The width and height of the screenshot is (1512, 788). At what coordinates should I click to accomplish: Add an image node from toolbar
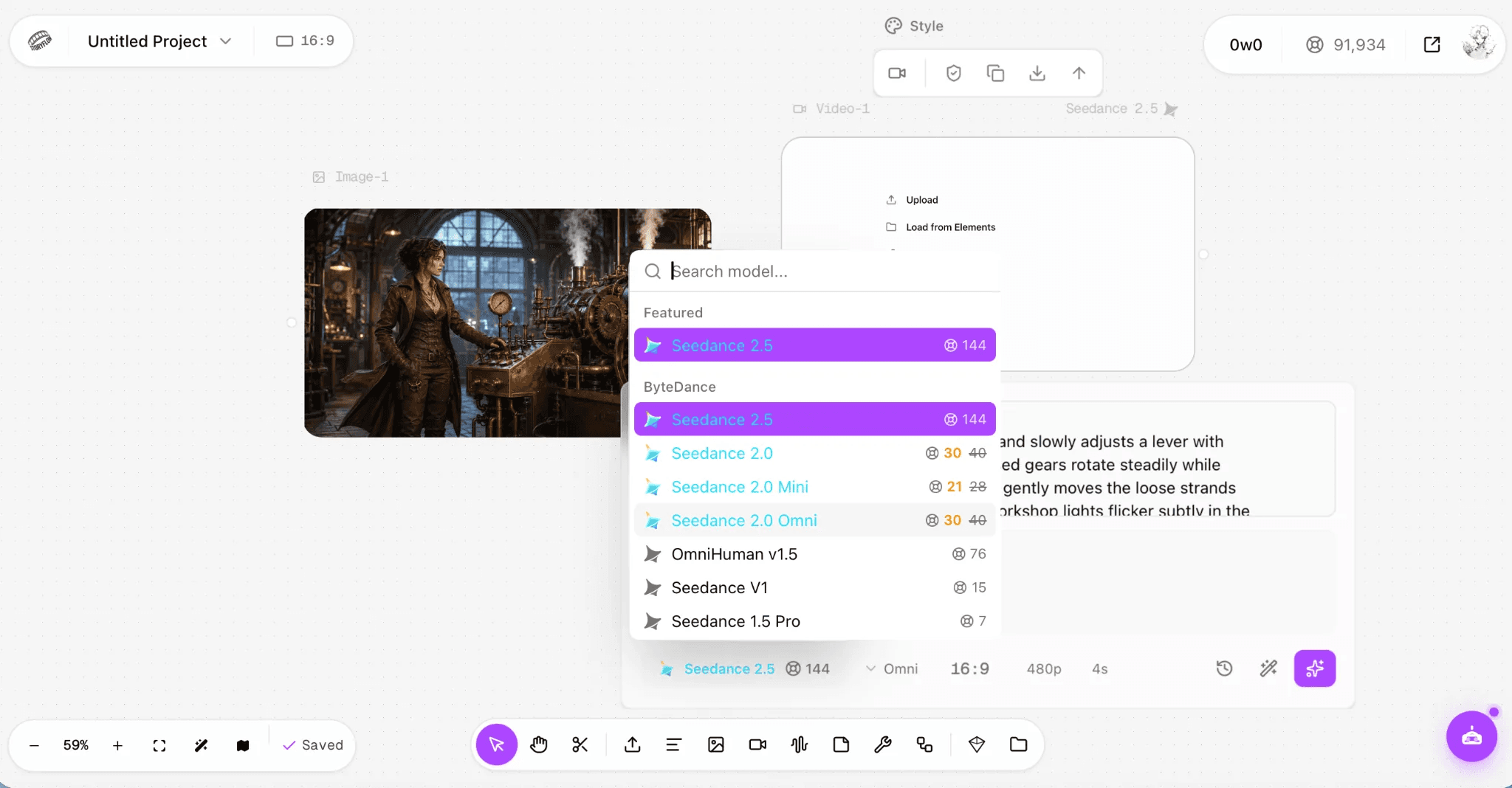(x=715, y=744)
